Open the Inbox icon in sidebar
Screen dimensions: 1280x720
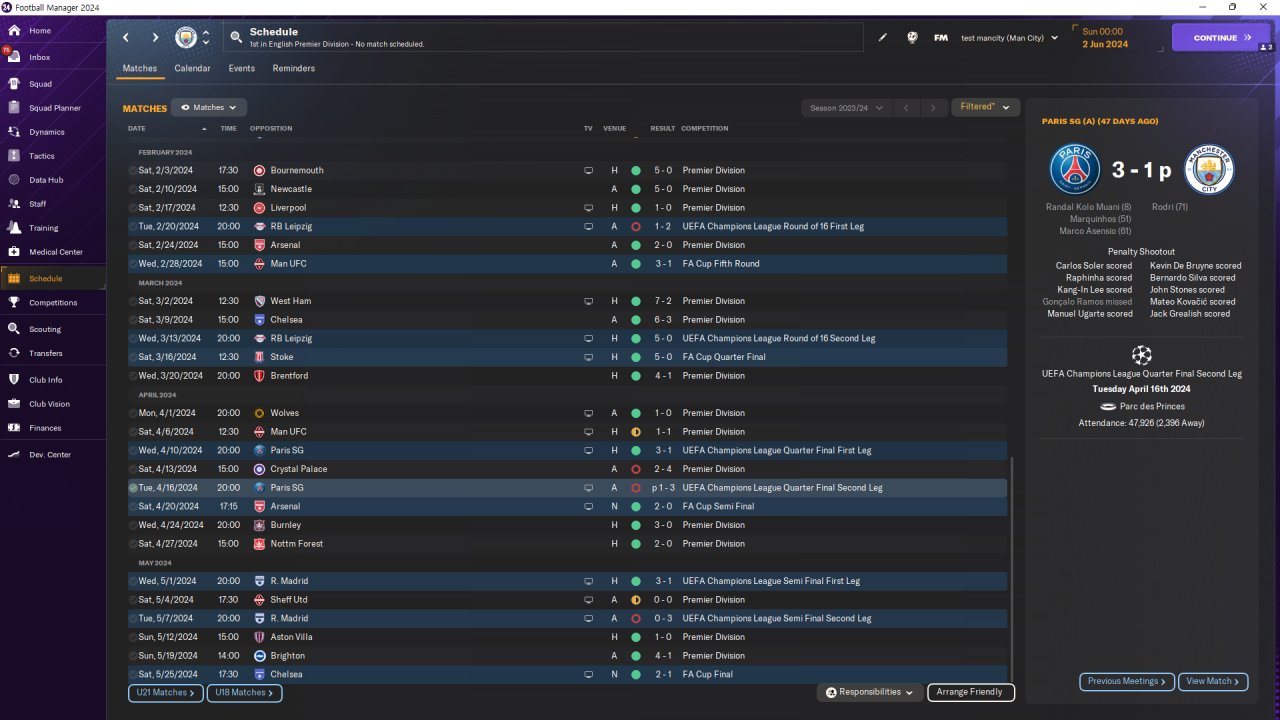[14, 58]
